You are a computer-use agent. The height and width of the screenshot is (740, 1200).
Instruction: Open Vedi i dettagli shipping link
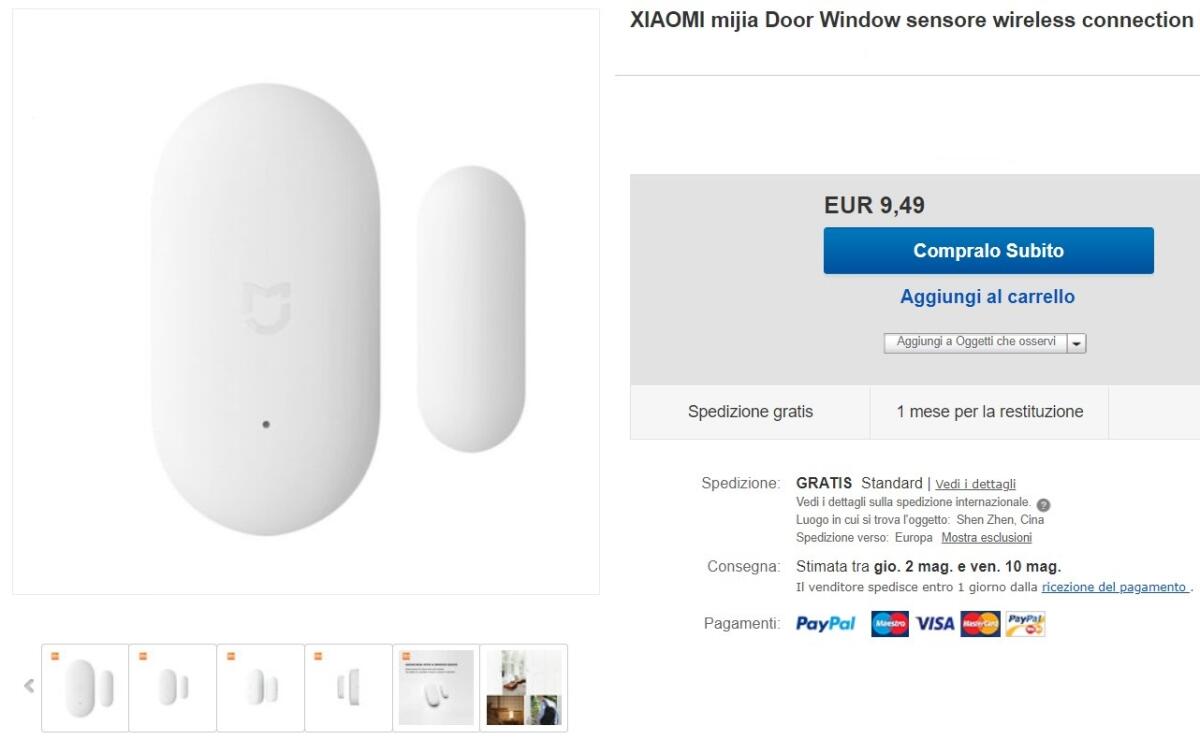976,483
